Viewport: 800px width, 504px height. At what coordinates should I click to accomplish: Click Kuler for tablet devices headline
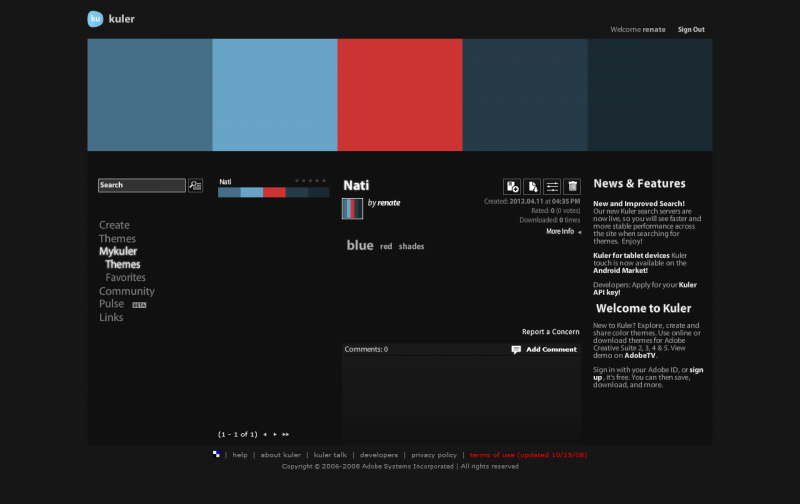click(x=631, y=256)
